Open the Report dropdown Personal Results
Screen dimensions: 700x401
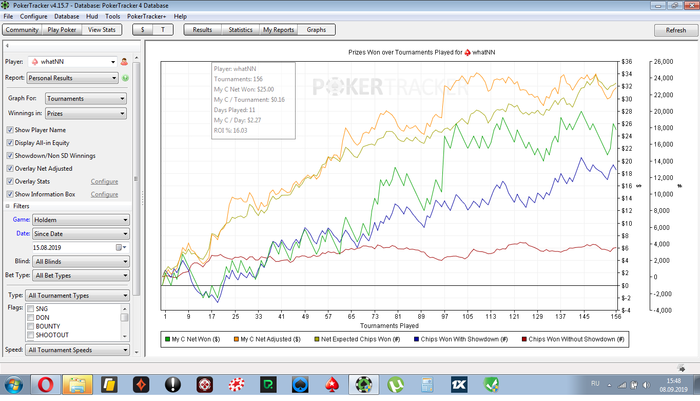click(x=72, y=78)
